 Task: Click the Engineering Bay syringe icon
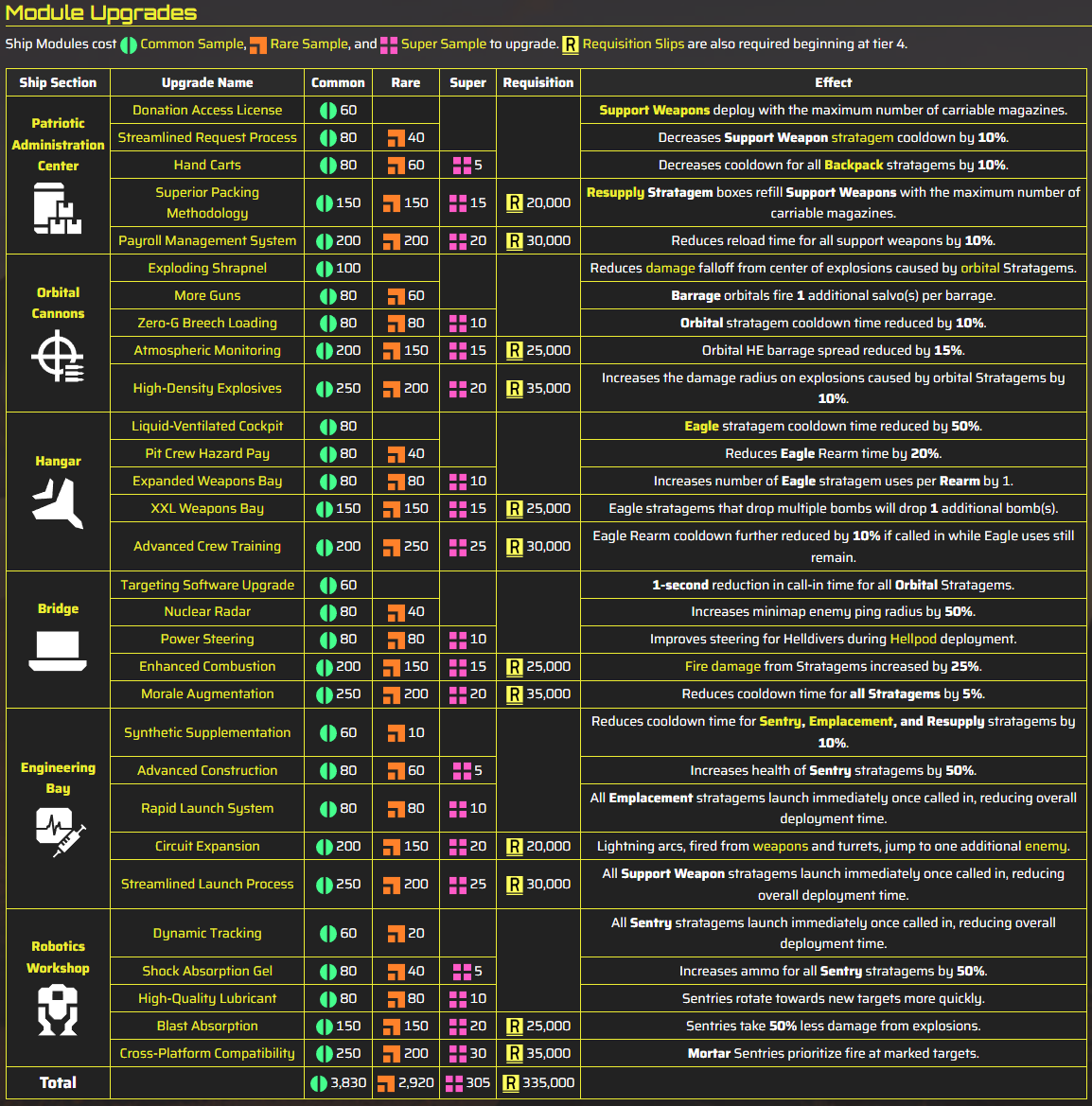[60, 833]
